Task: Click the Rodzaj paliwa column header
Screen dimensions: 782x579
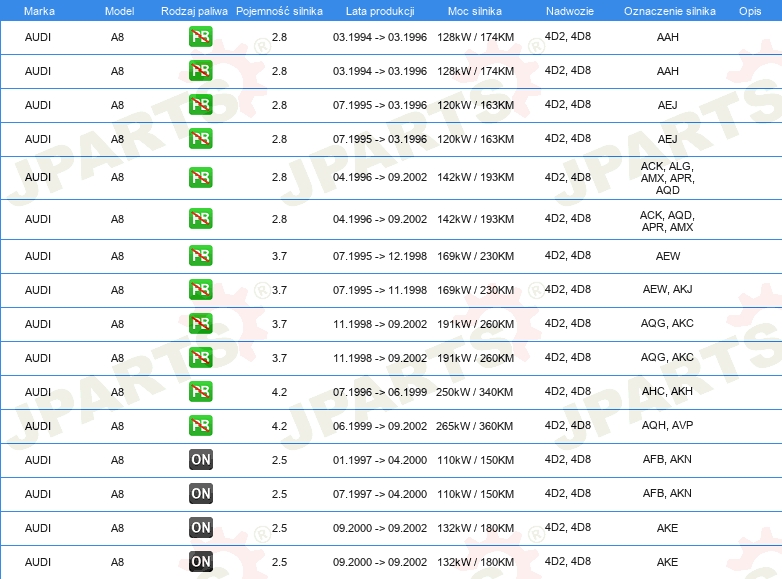Action: point(194,10)
